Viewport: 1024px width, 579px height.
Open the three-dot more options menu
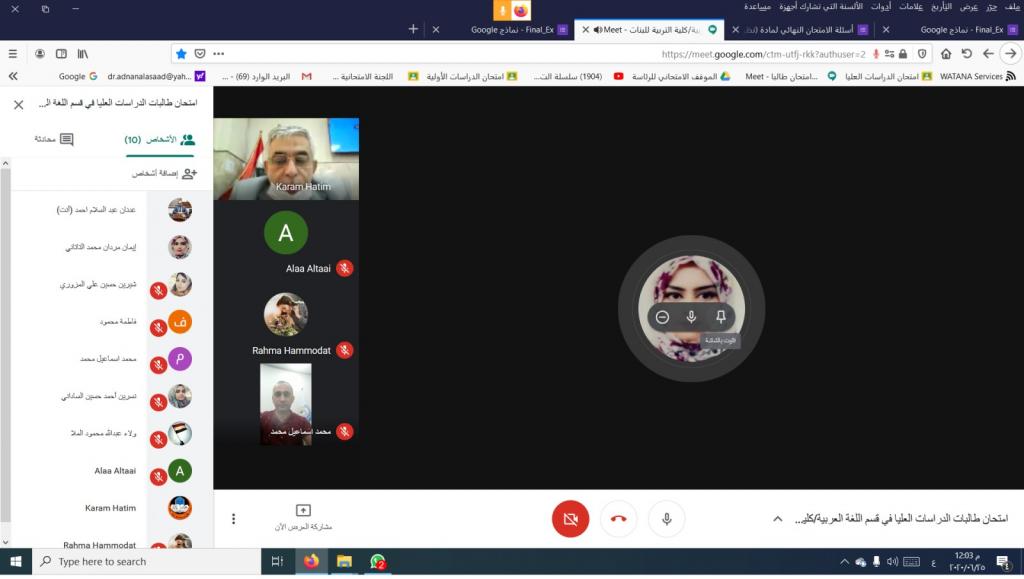[x=233, y=519]
